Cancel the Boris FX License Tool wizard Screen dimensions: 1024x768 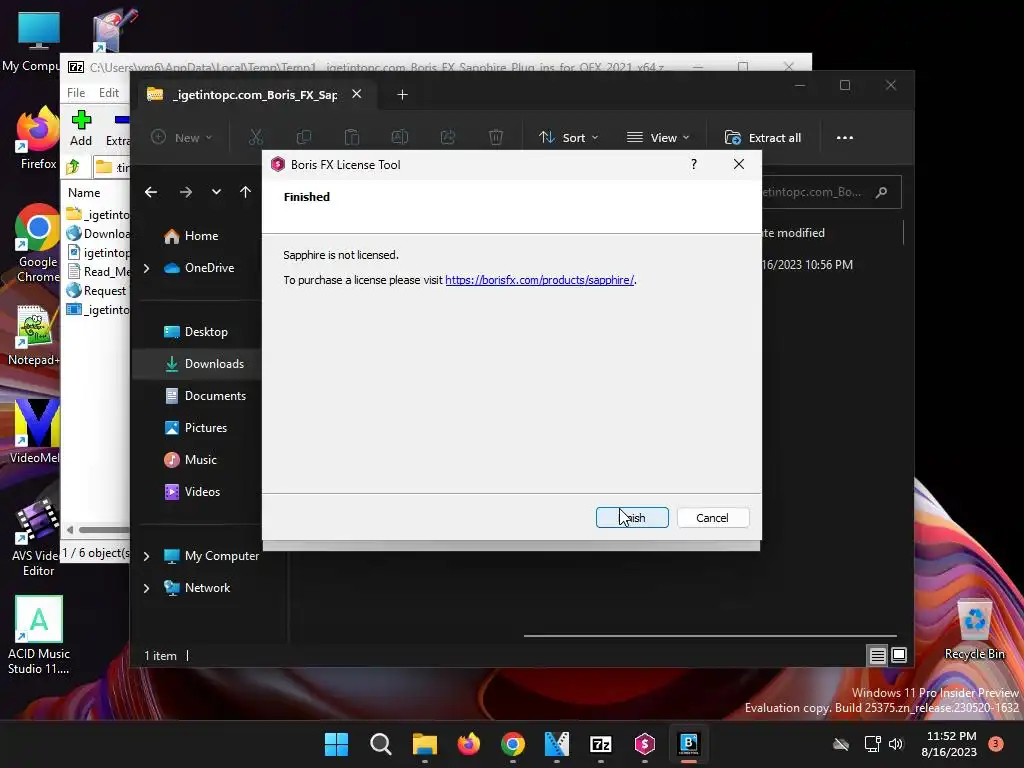click(712, 517)
